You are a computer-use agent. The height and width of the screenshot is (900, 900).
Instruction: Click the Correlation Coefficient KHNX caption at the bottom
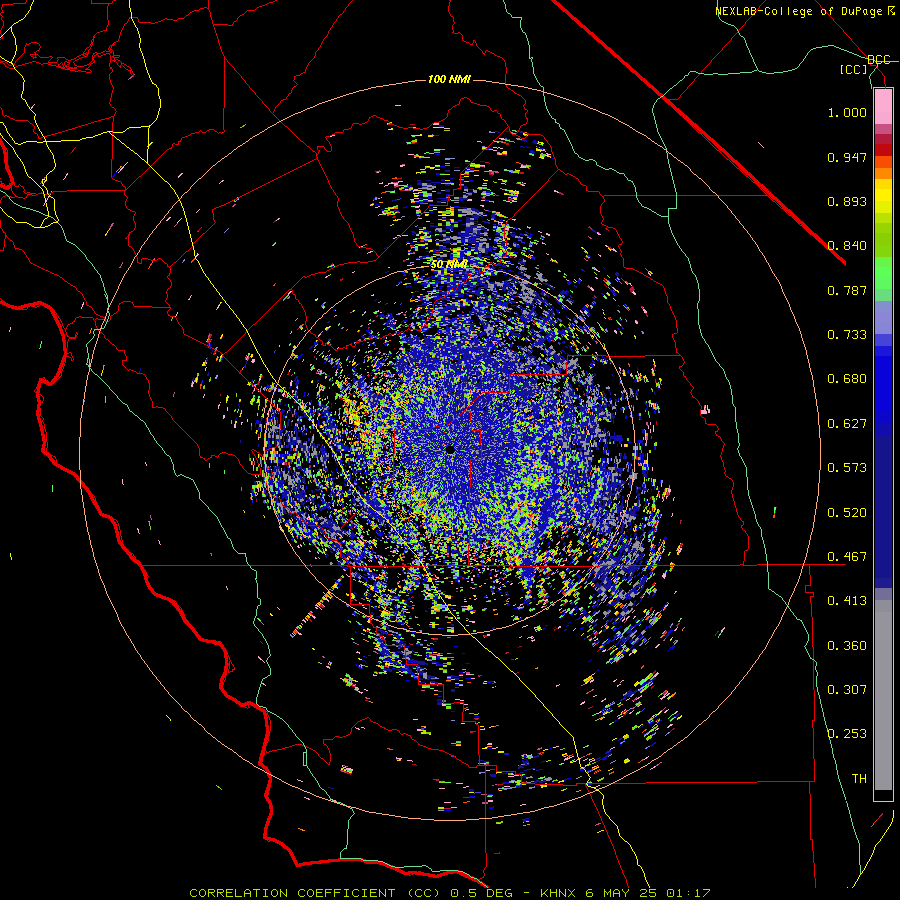click(450, 893)
